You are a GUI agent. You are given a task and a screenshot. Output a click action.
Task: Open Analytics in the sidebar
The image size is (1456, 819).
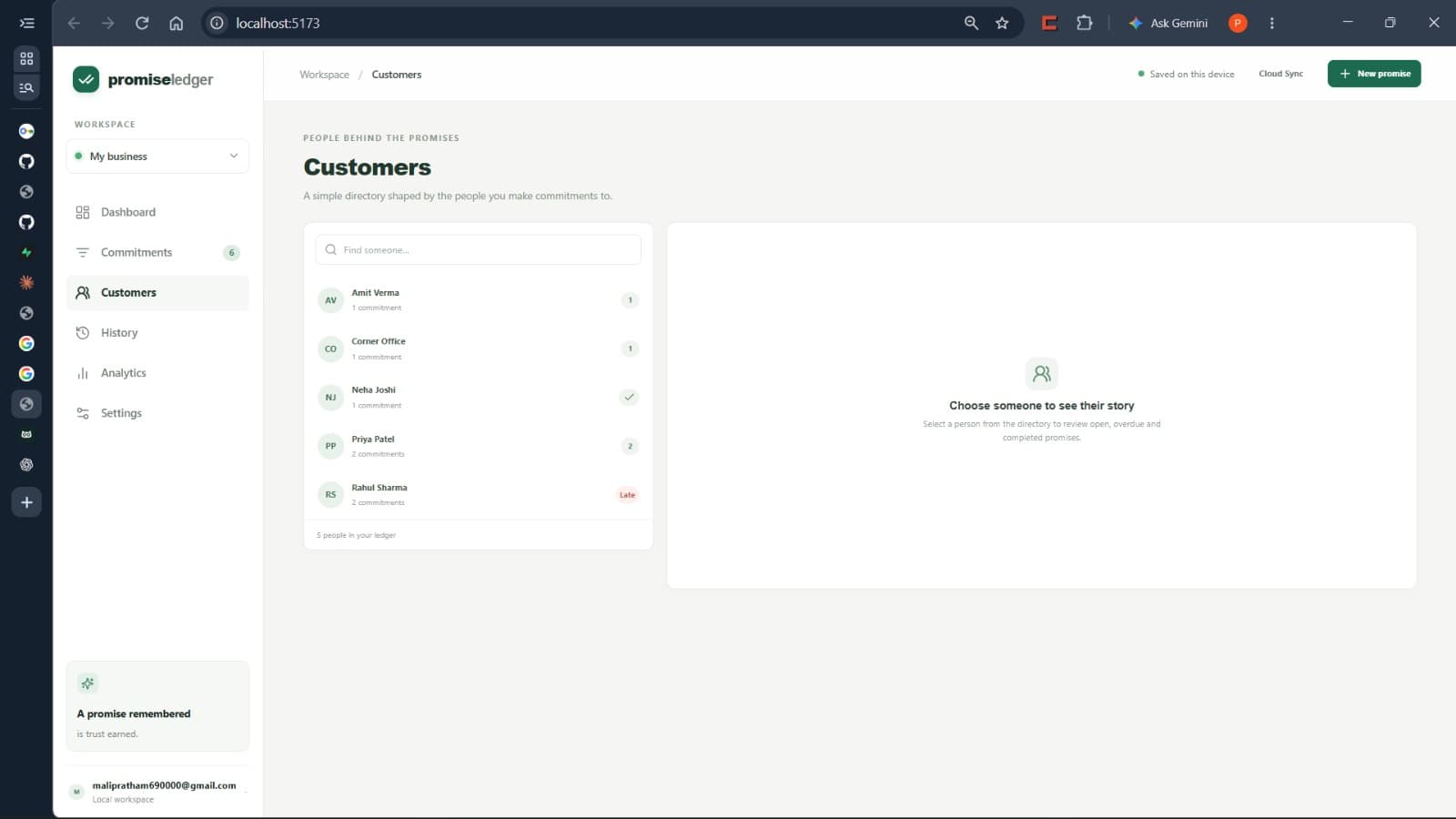(157, 373)
